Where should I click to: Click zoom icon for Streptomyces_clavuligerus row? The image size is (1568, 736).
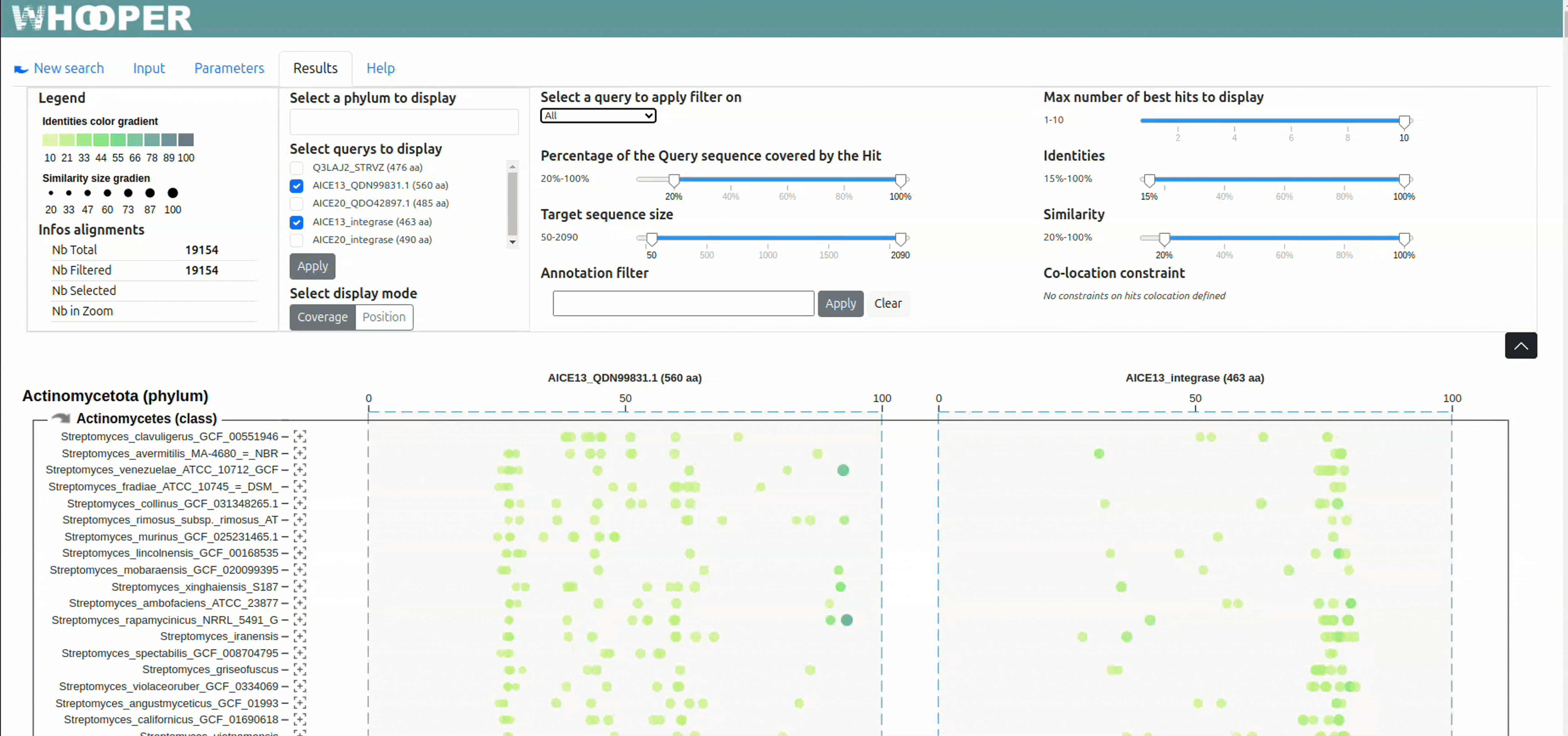coord(299,436)
